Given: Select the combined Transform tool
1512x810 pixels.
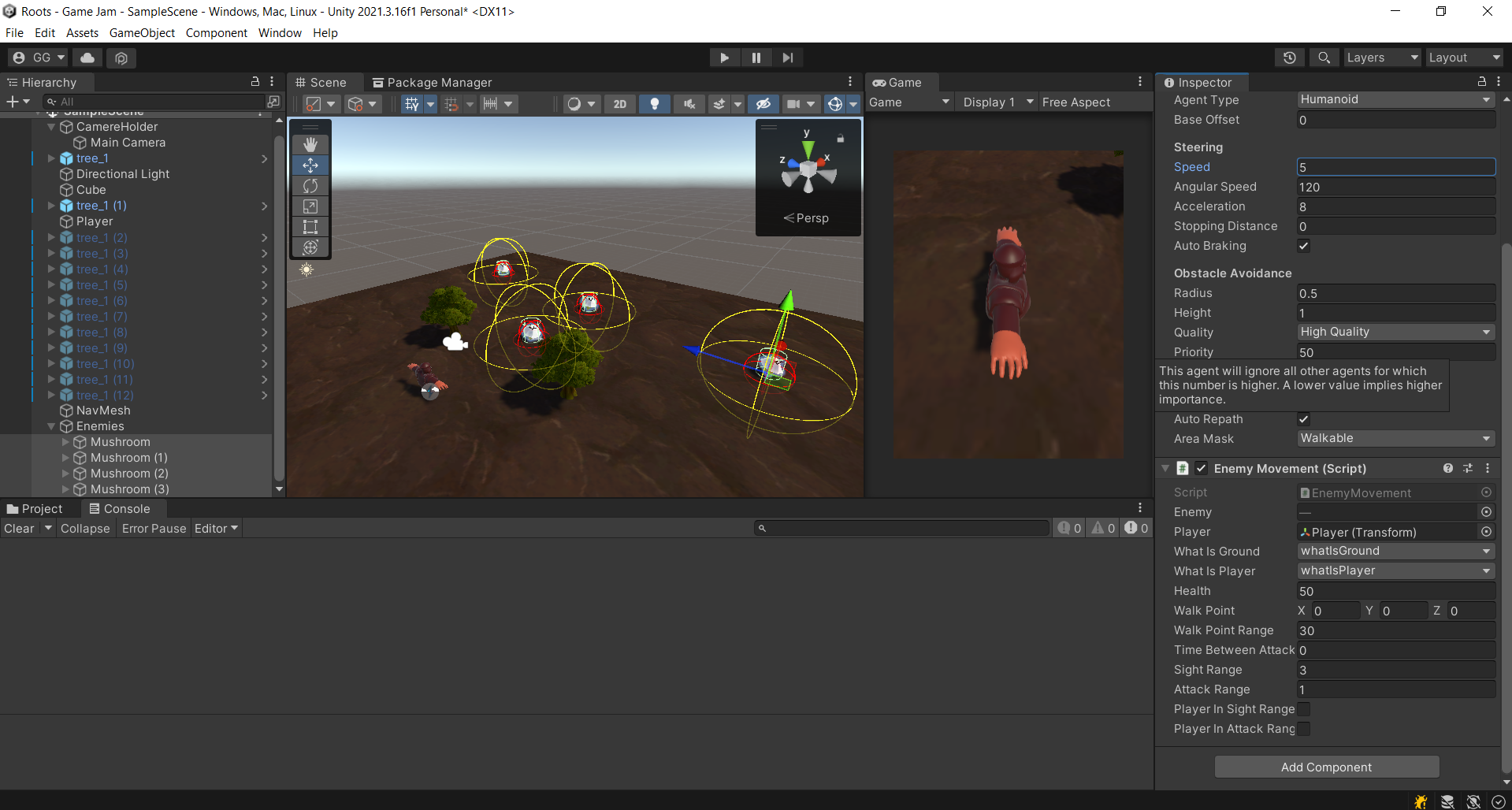Looking at the screenshot, I should coord(310,247).
